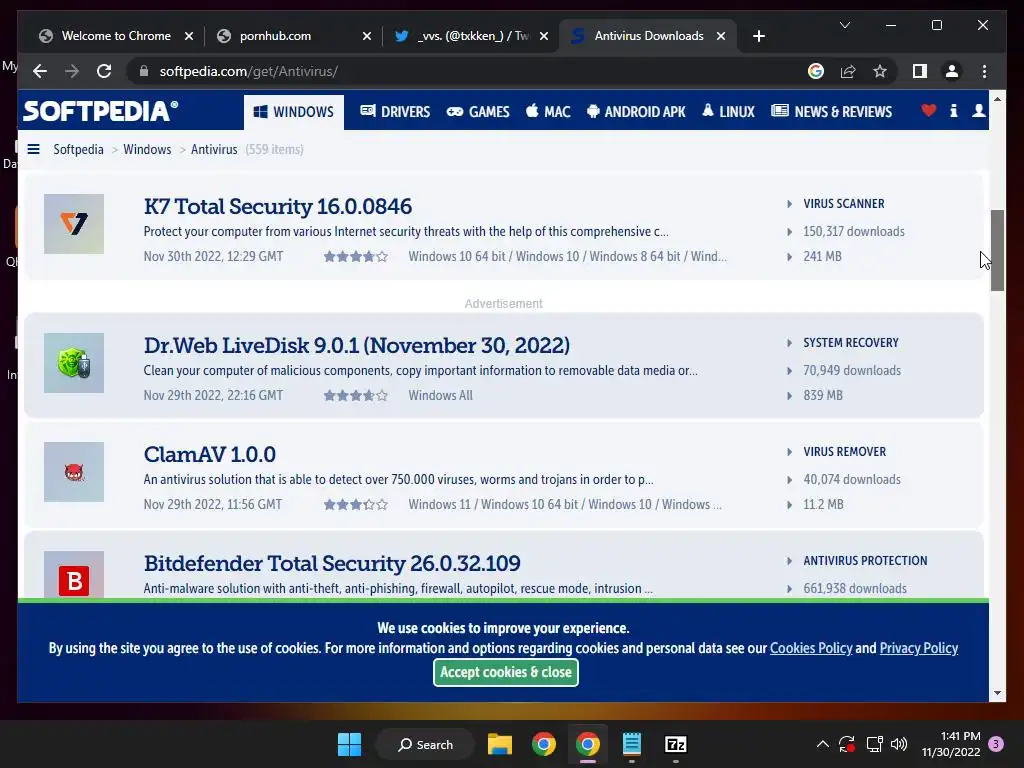This screenshot has width=1024, height=768.
Task: Open ClamAV 1.0.0 title link
Action: click(210, 455)
